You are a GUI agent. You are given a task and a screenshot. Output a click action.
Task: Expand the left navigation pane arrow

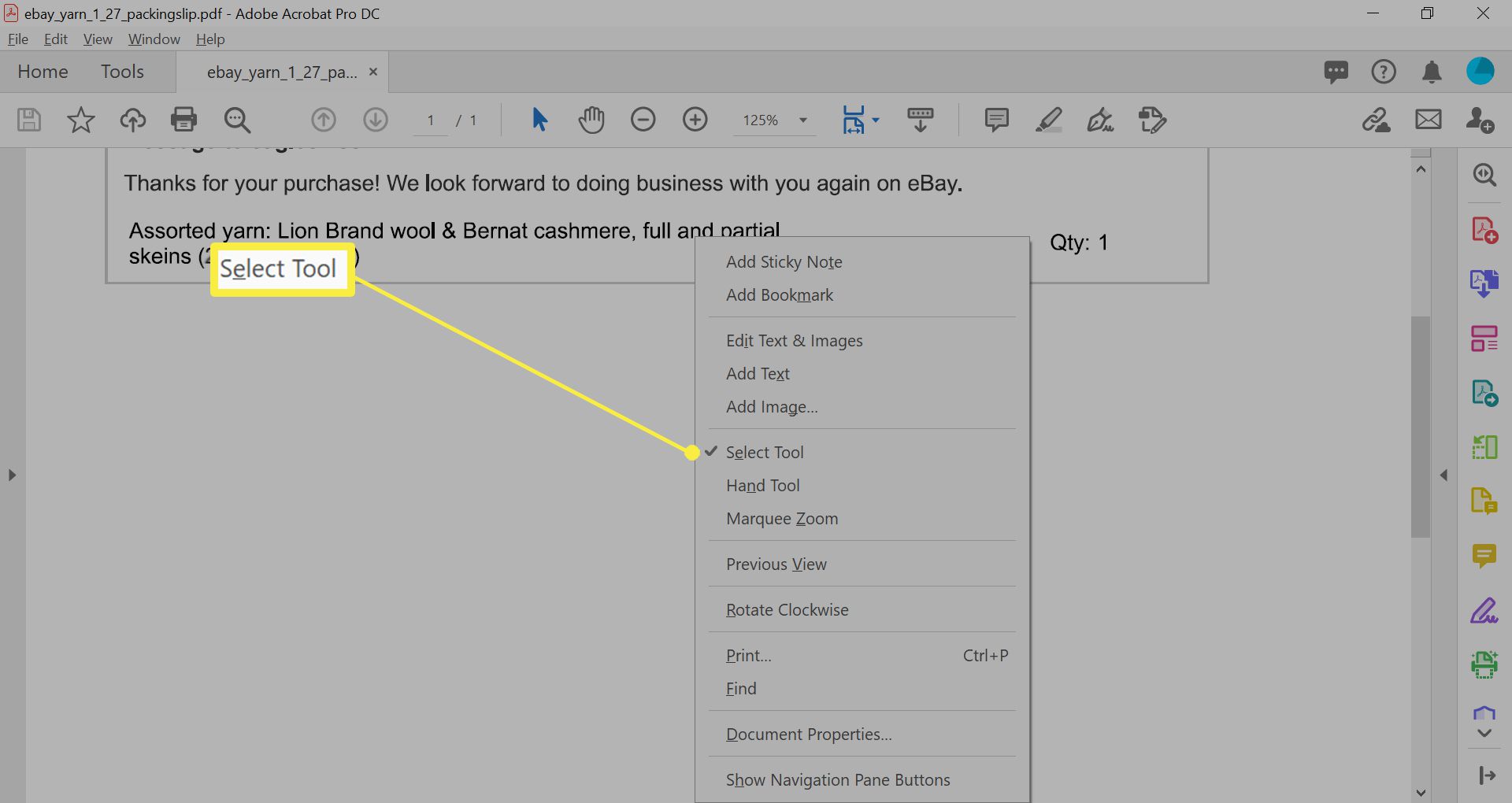(x=12, y=476)
